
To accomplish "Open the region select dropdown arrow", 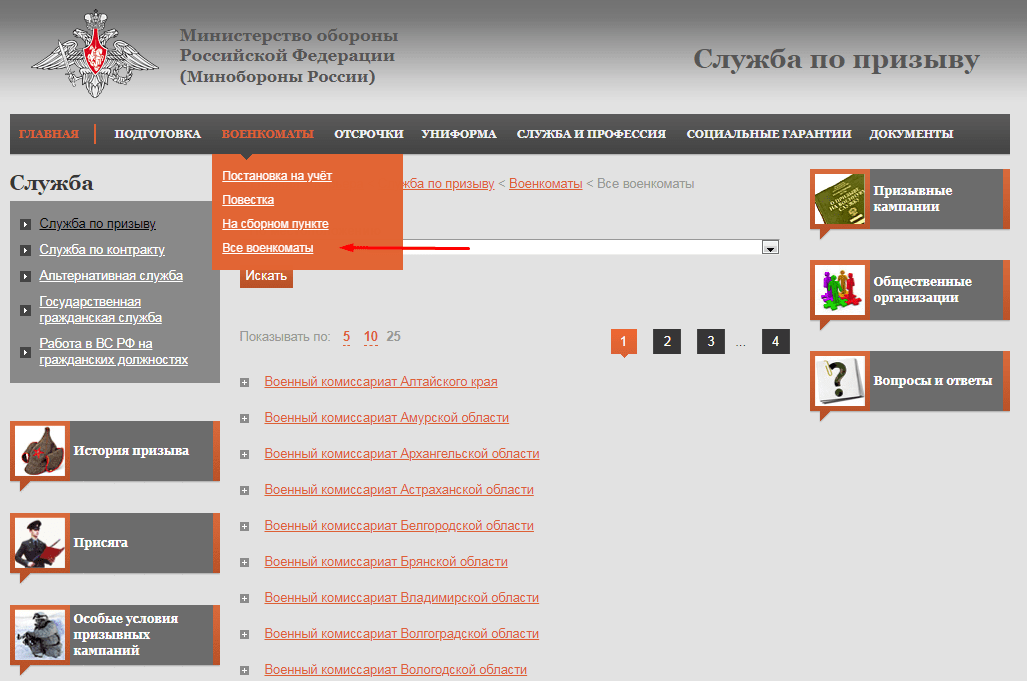I will pyautogui.click(x=770, y=247).
